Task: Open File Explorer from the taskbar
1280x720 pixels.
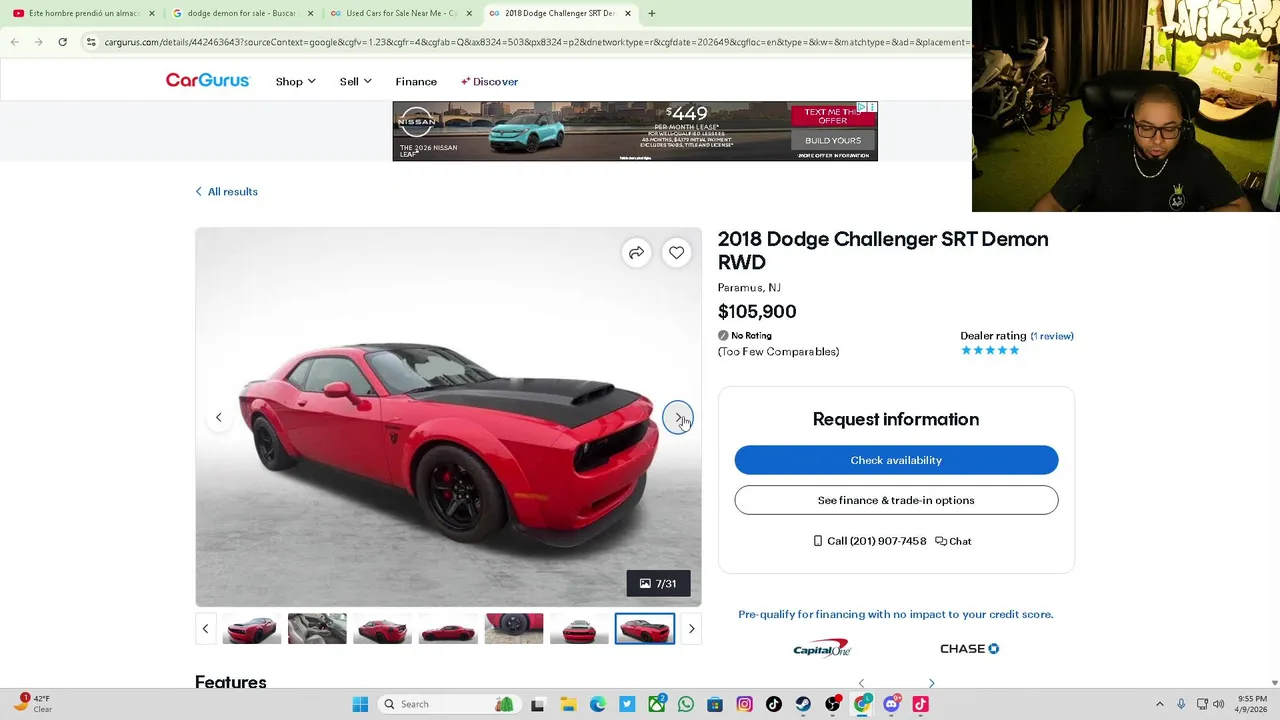Action: (x=568, y=704)
